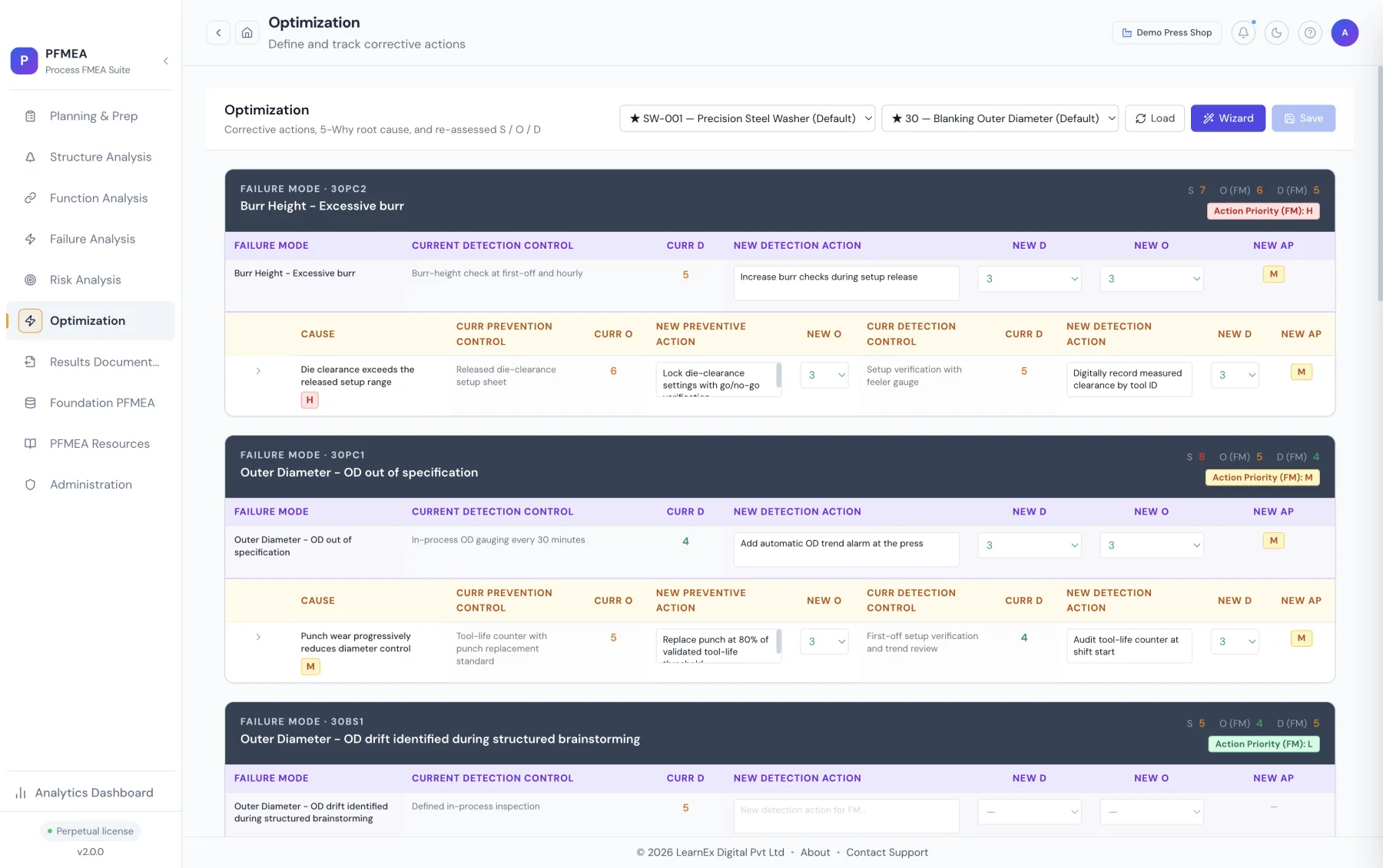Open New O dropdown for Die clearance cause

point(824,375)
